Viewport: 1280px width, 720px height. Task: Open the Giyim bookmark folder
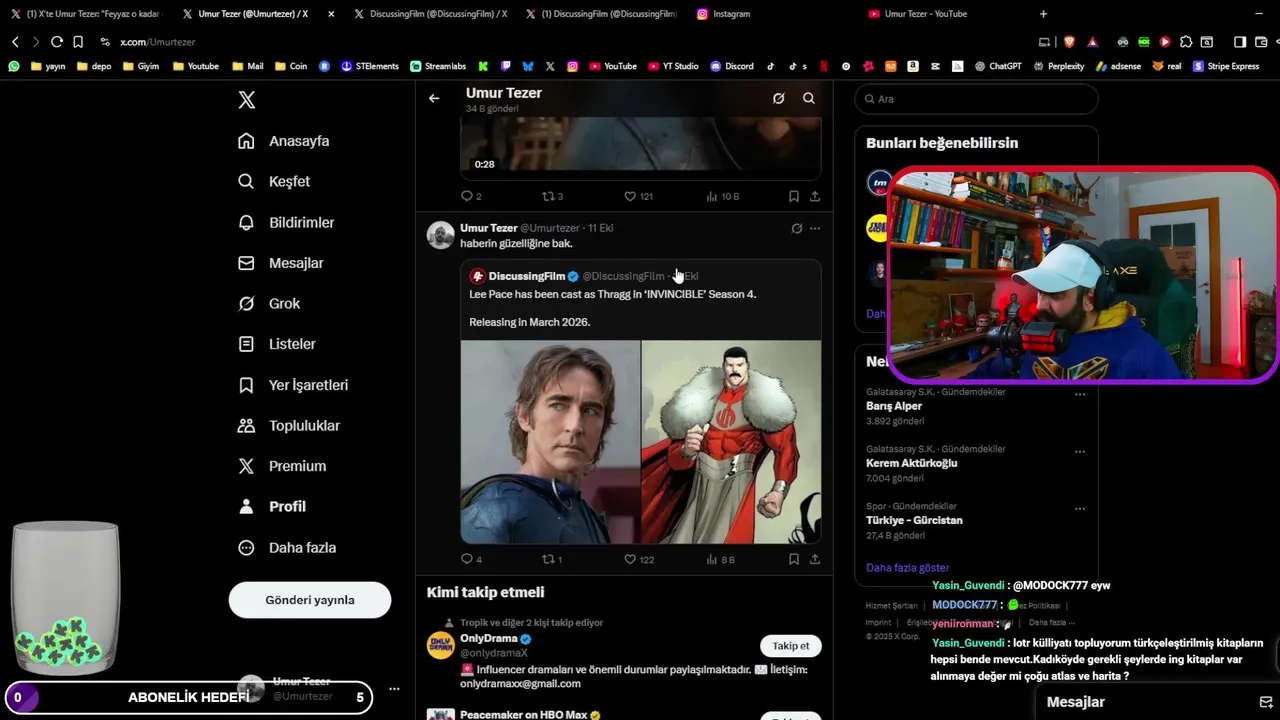coord(141,66)
